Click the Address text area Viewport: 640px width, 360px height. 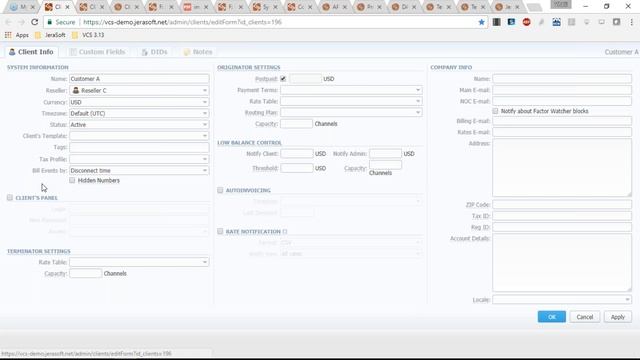point(562,168)
